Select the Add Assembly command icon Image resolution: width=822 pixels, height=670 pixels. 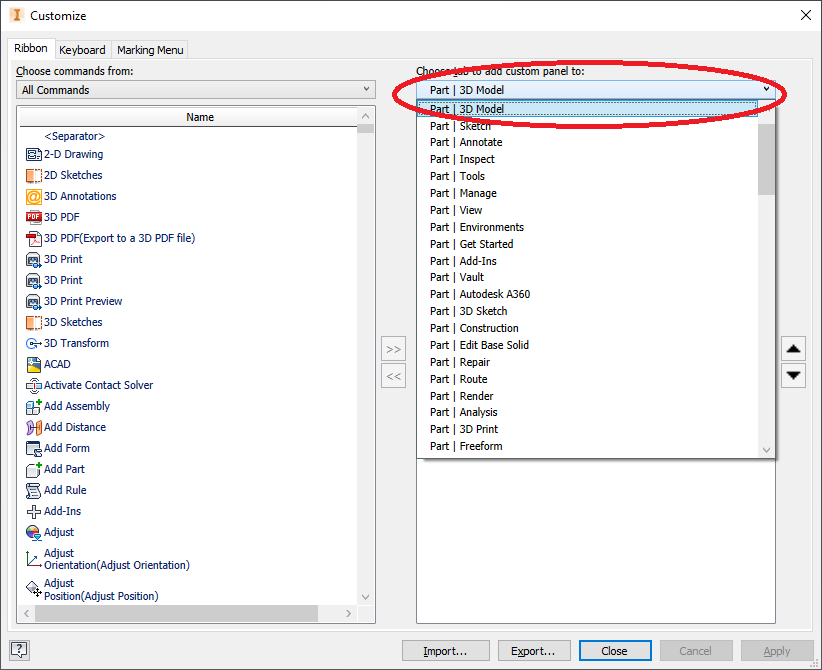(x=34, y=406)
